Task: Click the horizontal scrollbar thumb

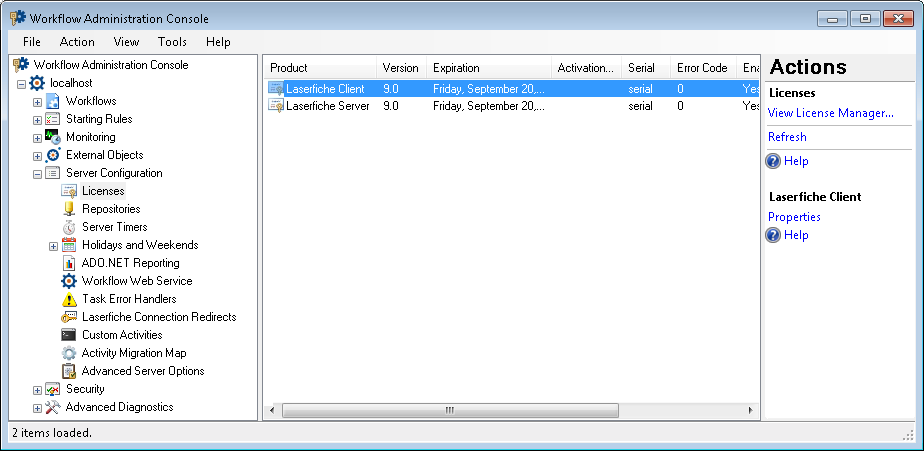Action: (x=450, y=410)
